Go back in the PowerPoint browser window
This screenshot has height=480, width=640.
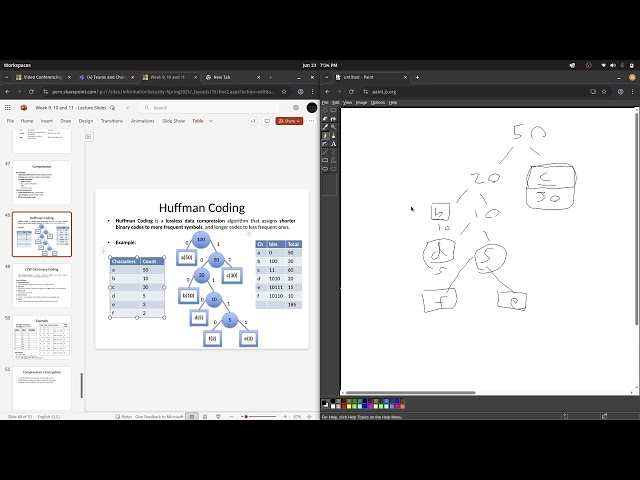pyautogui.click(x=7, y=92)
